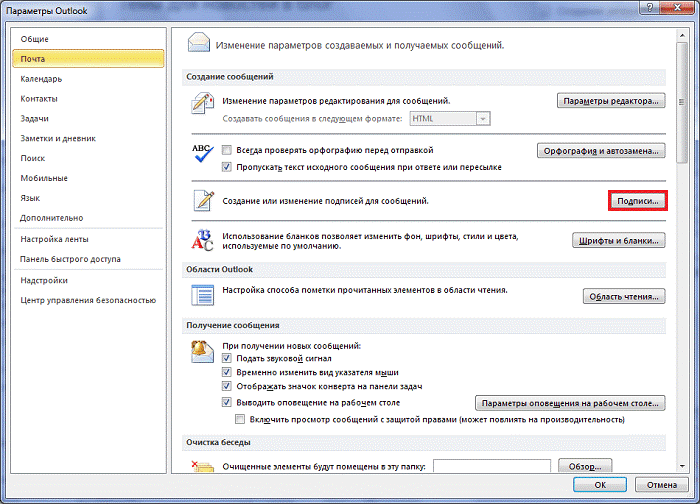The width and height of the screenshot is (700, 504).
Task: Click the Область чтения button
Action: (x=624, y=296)
